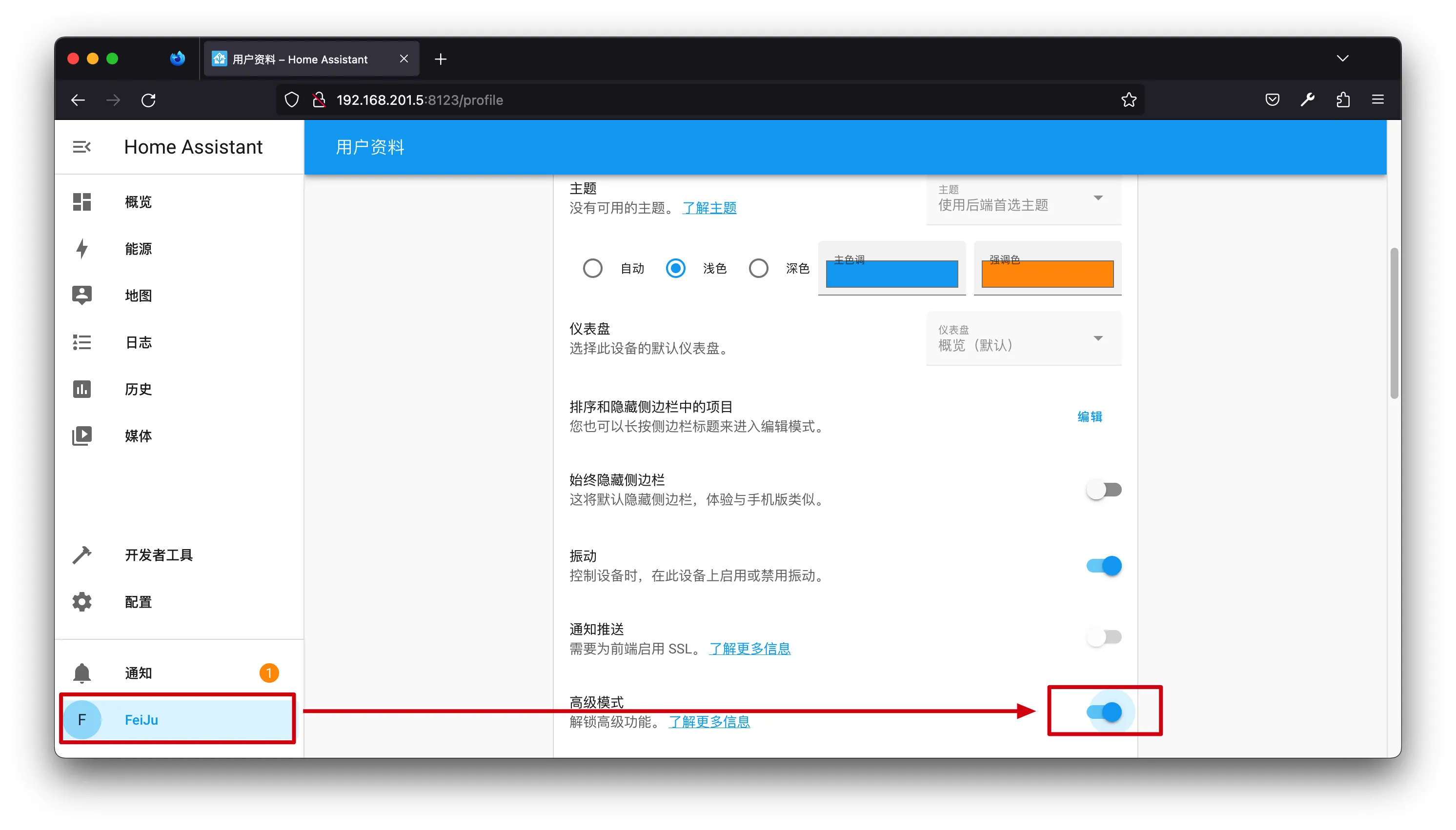The width and height of the screenshot is (1456, 830).
Task: Open 开发者工具 developer tools hammer icon
Action: [x=81, y=554]
